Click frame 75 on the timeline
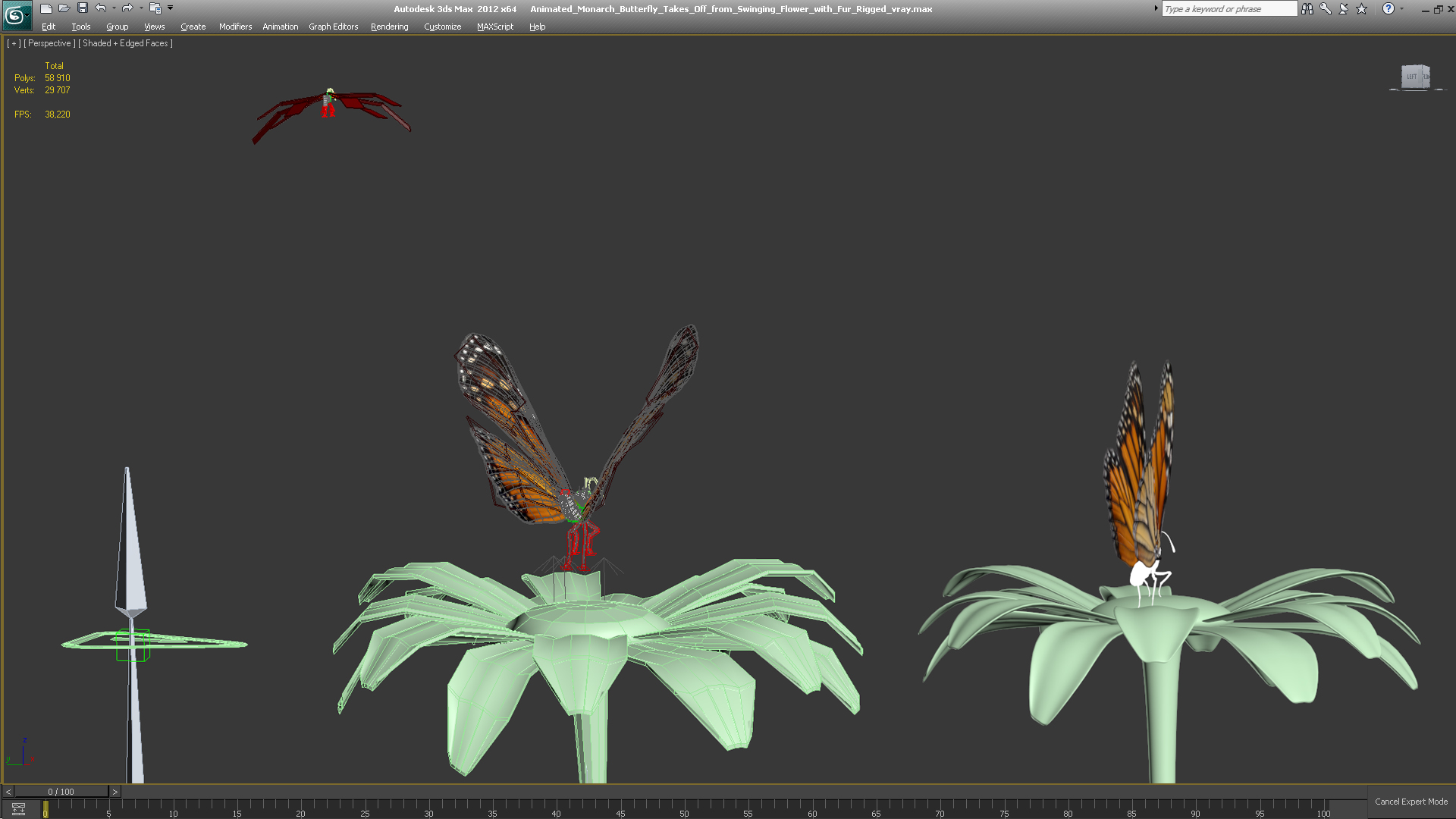Viewport: 1456px width, 819px height. pos(1004,809)
